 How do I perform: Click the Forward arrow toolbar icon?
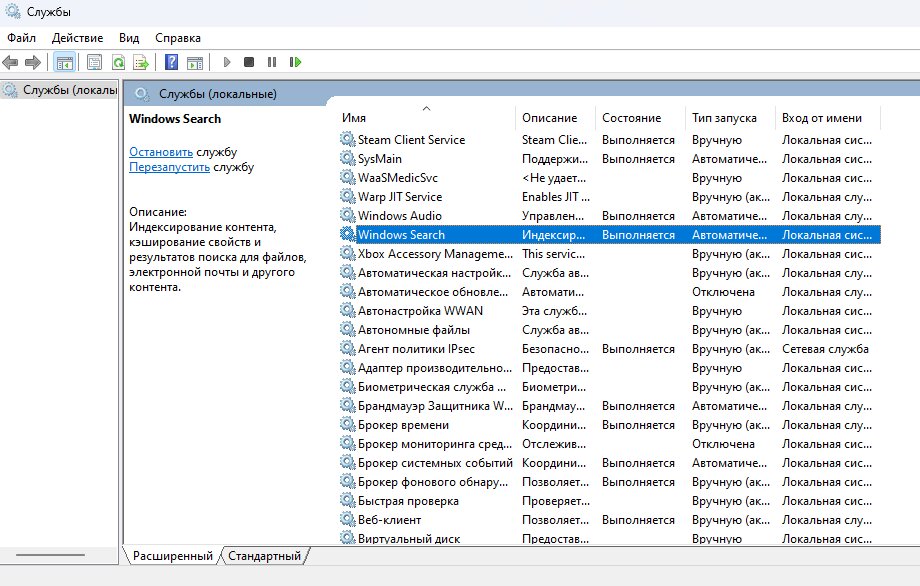[33, 62]
